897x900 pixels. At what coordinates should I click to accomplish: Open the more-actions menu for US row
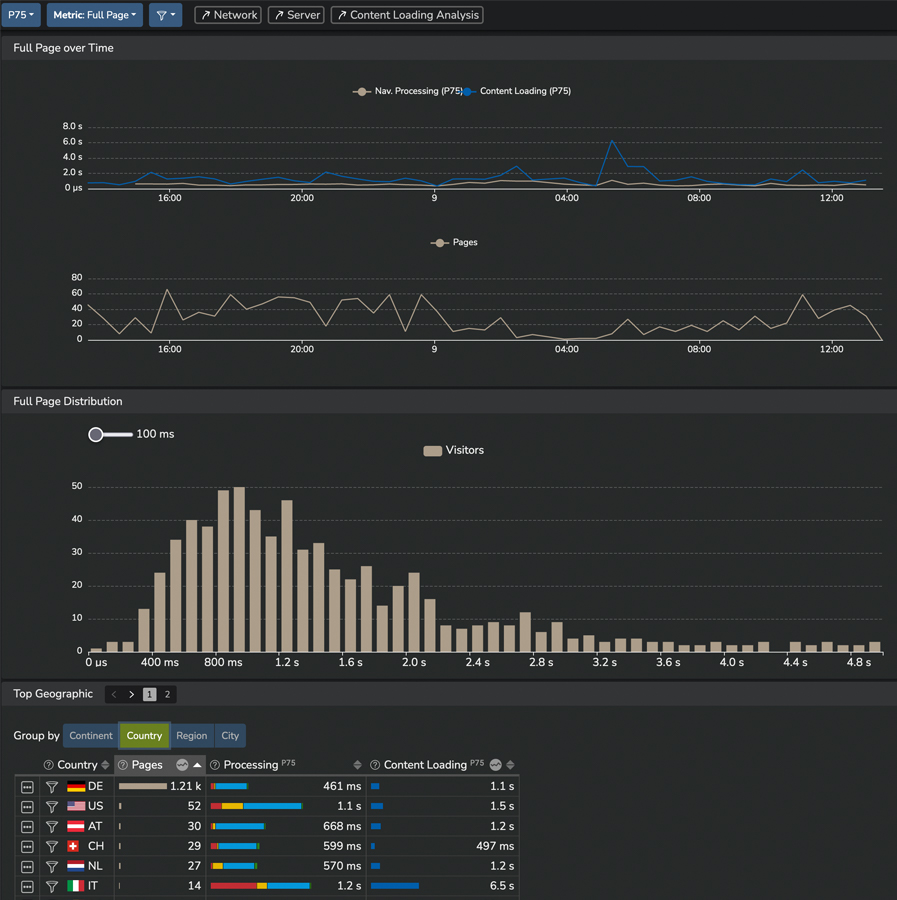[27, 807]
